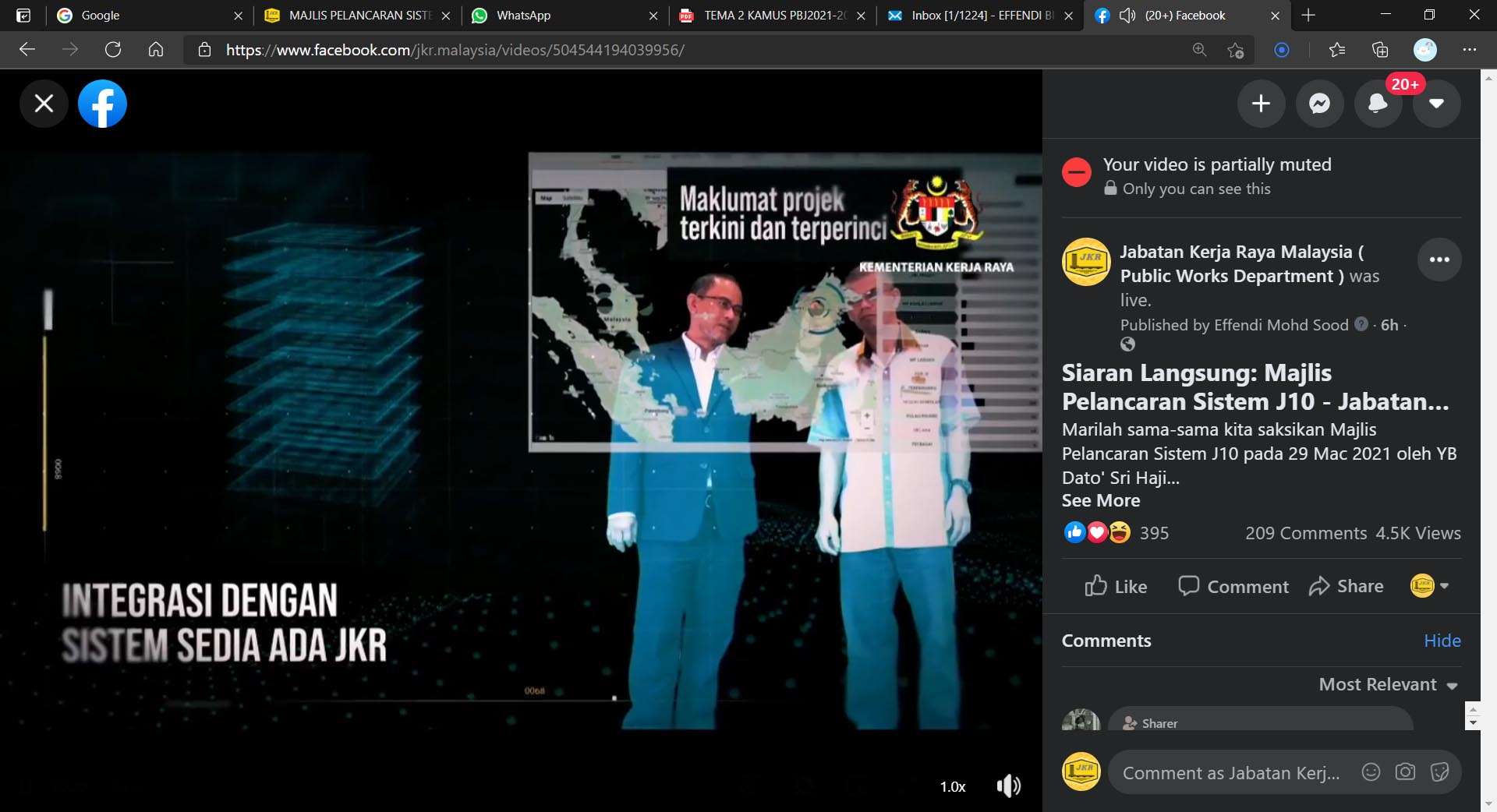Switch to MAJLIS PELANCARAN SISTEM tab
1497x812 pixels.
click(359, 16)
